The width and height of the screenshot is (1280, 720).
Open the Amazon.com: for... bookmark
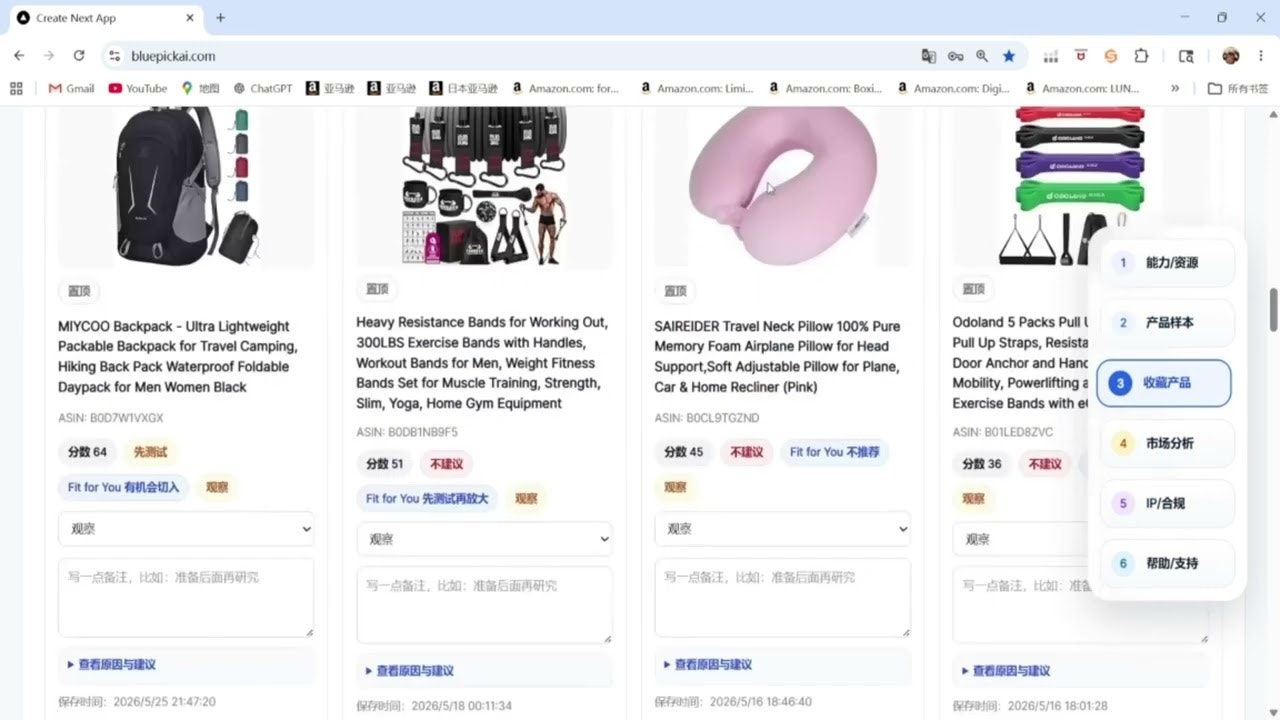pyautogui.click(x=565, y=88)
